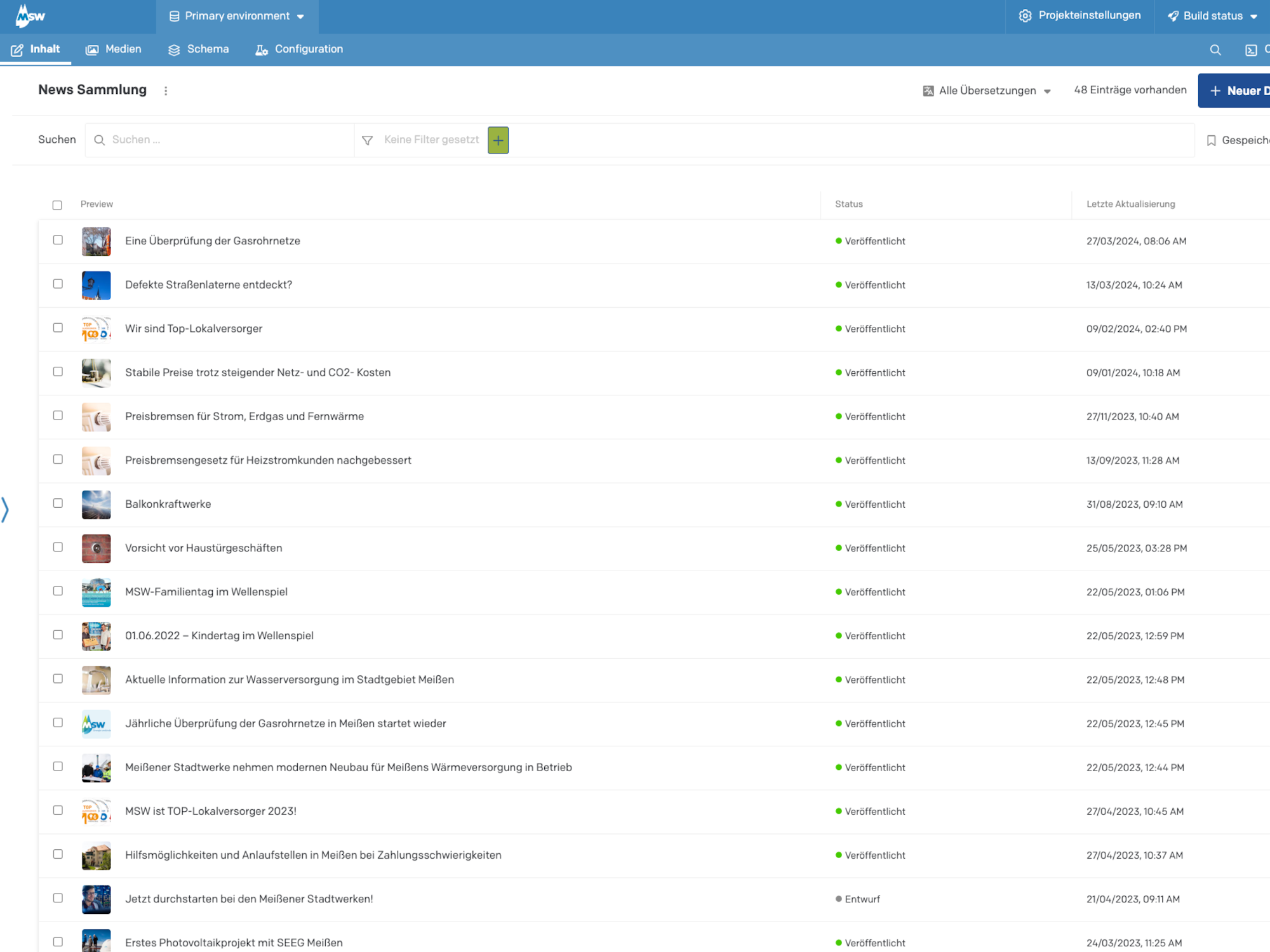Open the search magnifier in the top bar
The image size is (1270, 952).
(x=1215, y=50)
